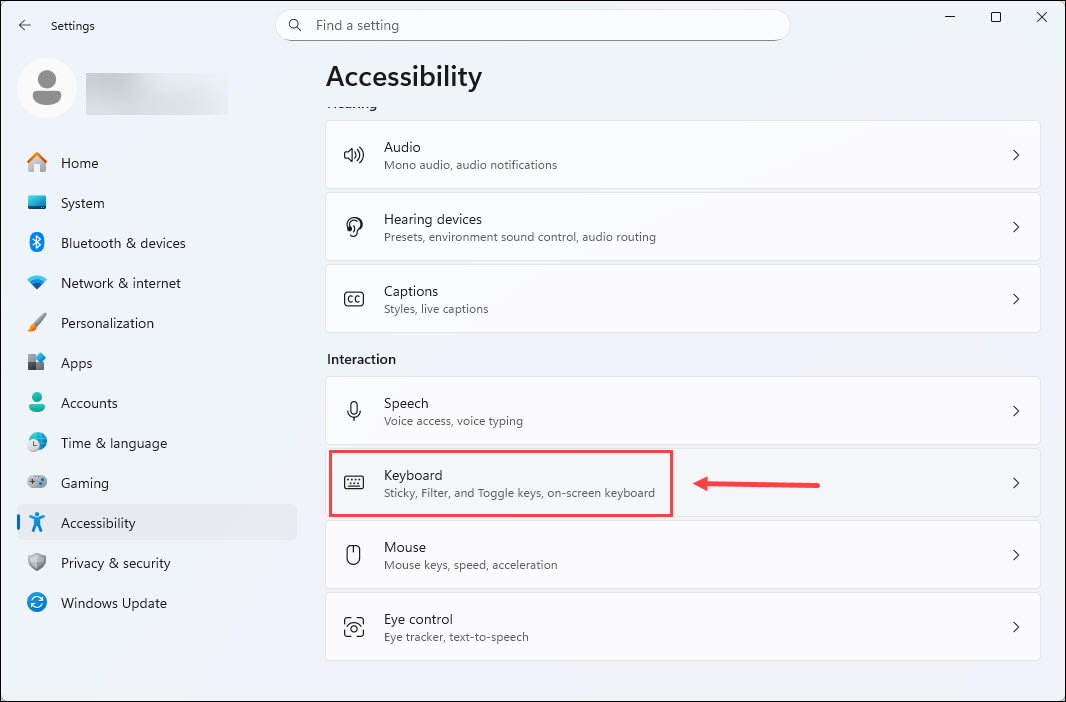
Task: Click the Audio speaker icon
Action: [354, 155]
